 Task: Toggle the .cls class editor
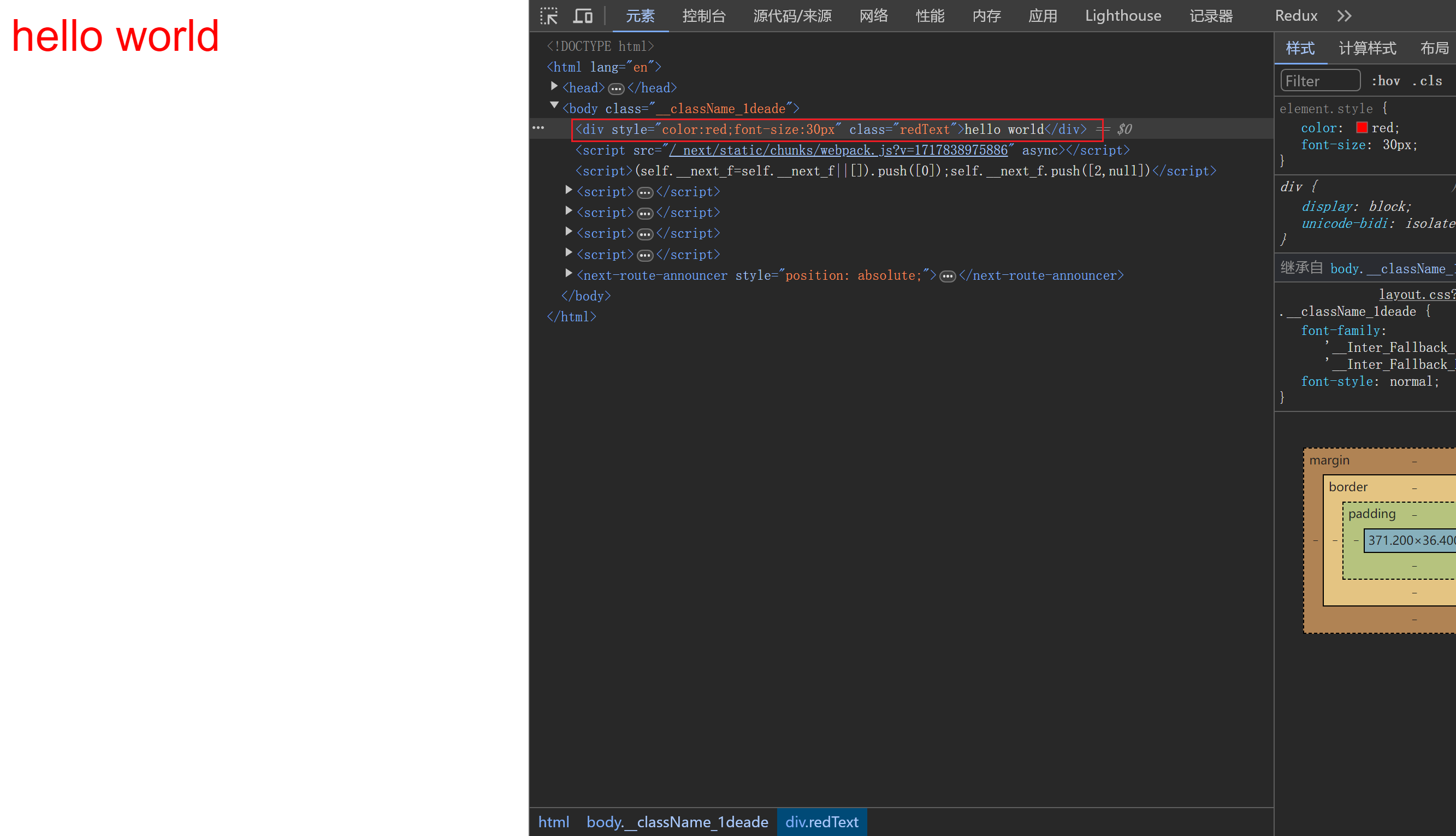coord(1428,81)
